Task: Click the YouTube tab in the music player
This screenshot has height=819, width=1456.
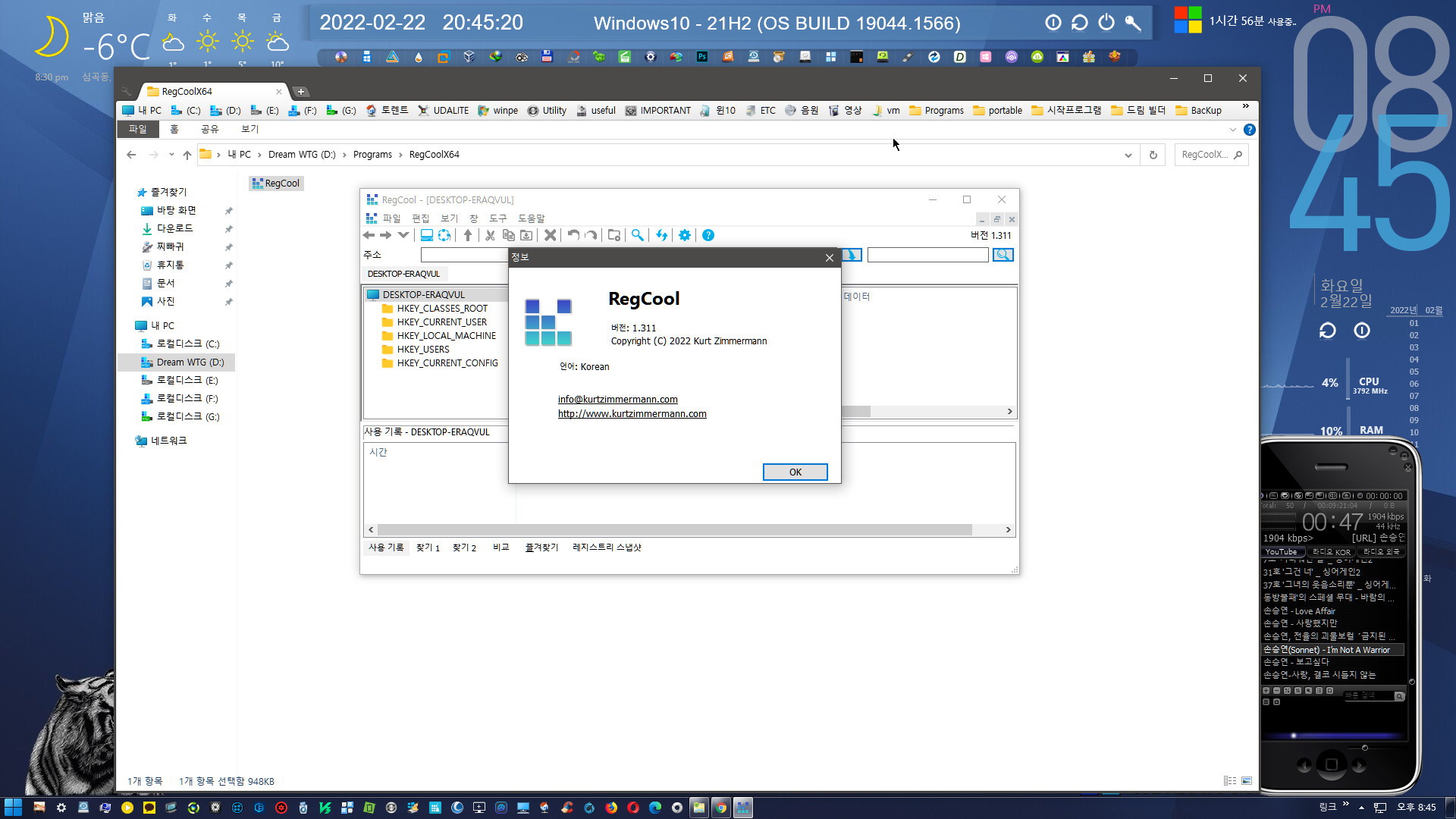Action: (x=1281, y=552)
